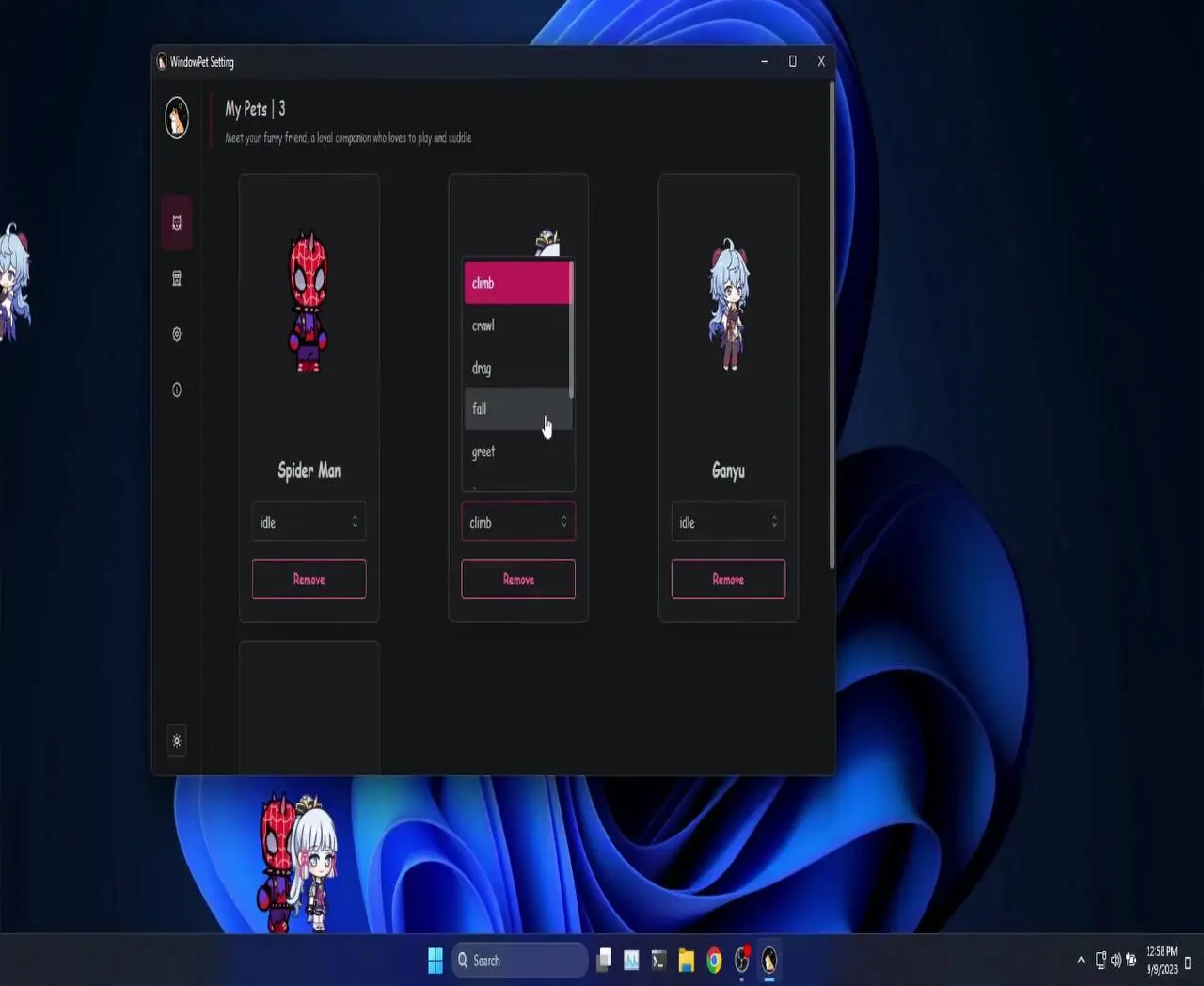Click the Spider Man desktop pet above the taskbar

276,864
